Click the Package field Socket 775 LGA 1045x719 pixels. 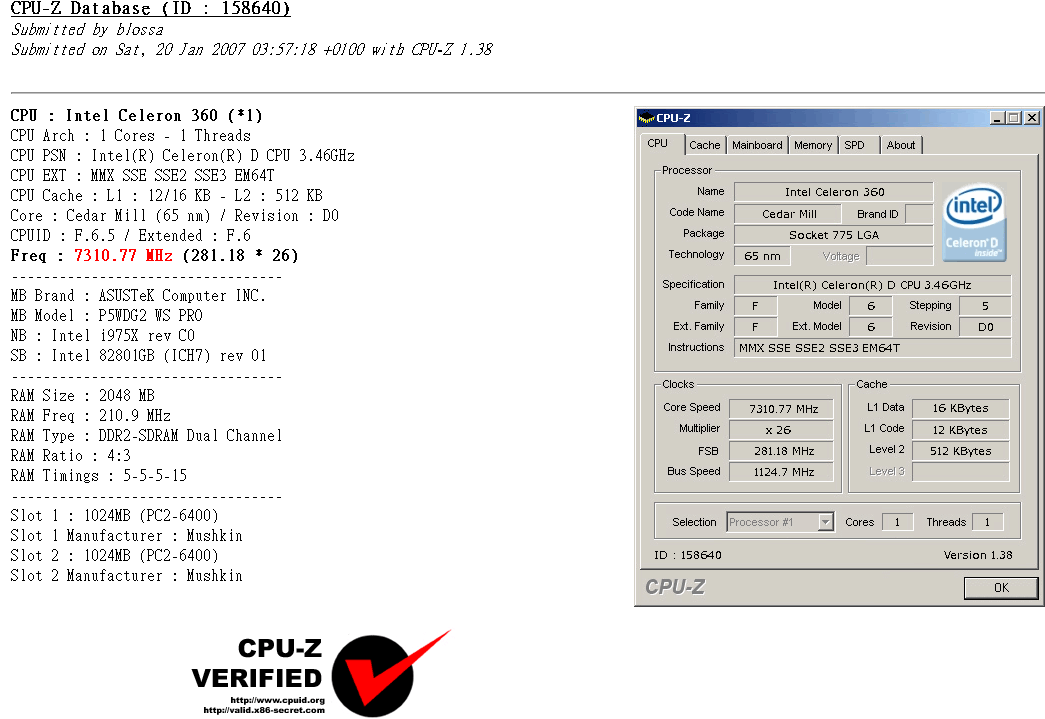[834, 235]
